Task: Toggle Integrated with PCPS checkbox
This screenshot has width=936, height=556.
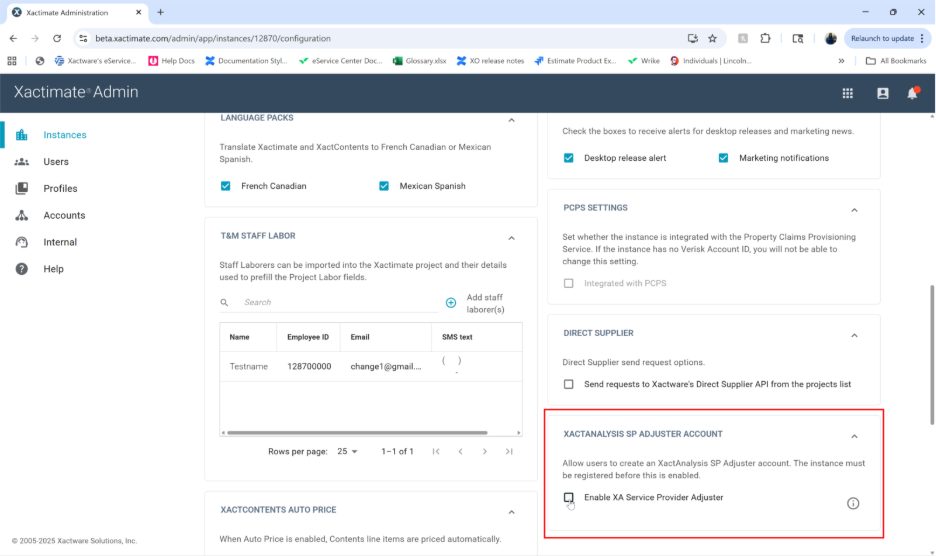Action: 568,284
